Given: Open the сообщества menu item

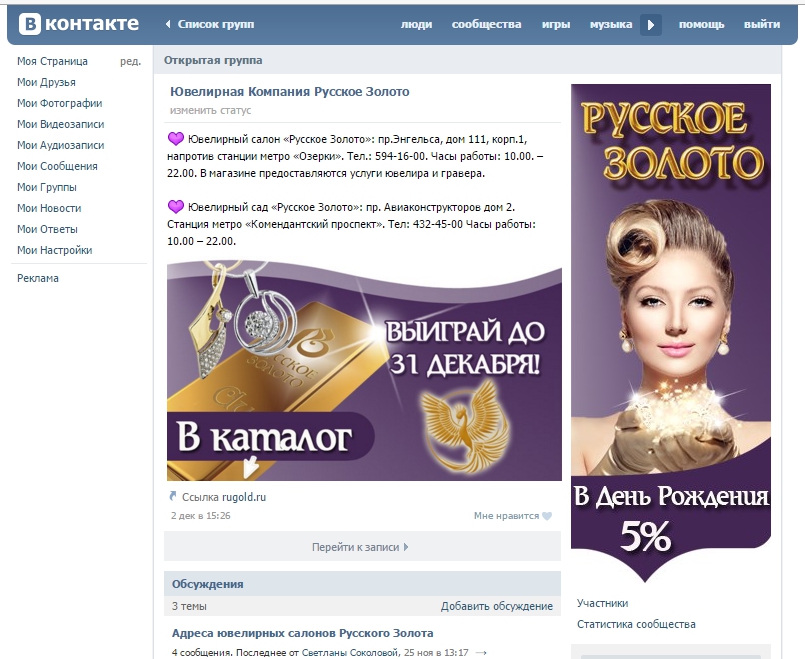Looking at the screenshot, I should [486, 24].
